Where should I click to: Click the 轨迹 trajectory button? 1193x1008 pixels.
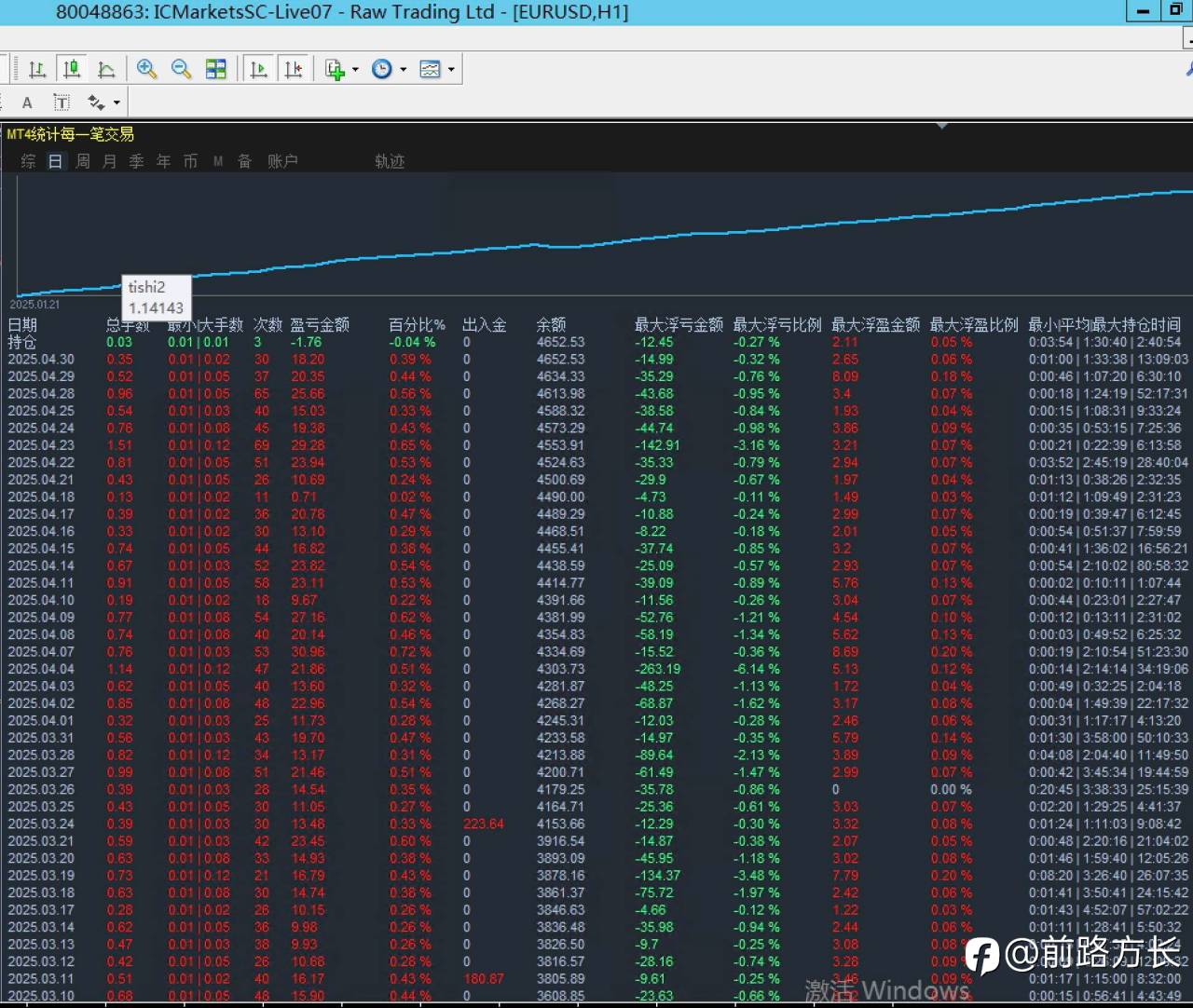tap(390, 161)
